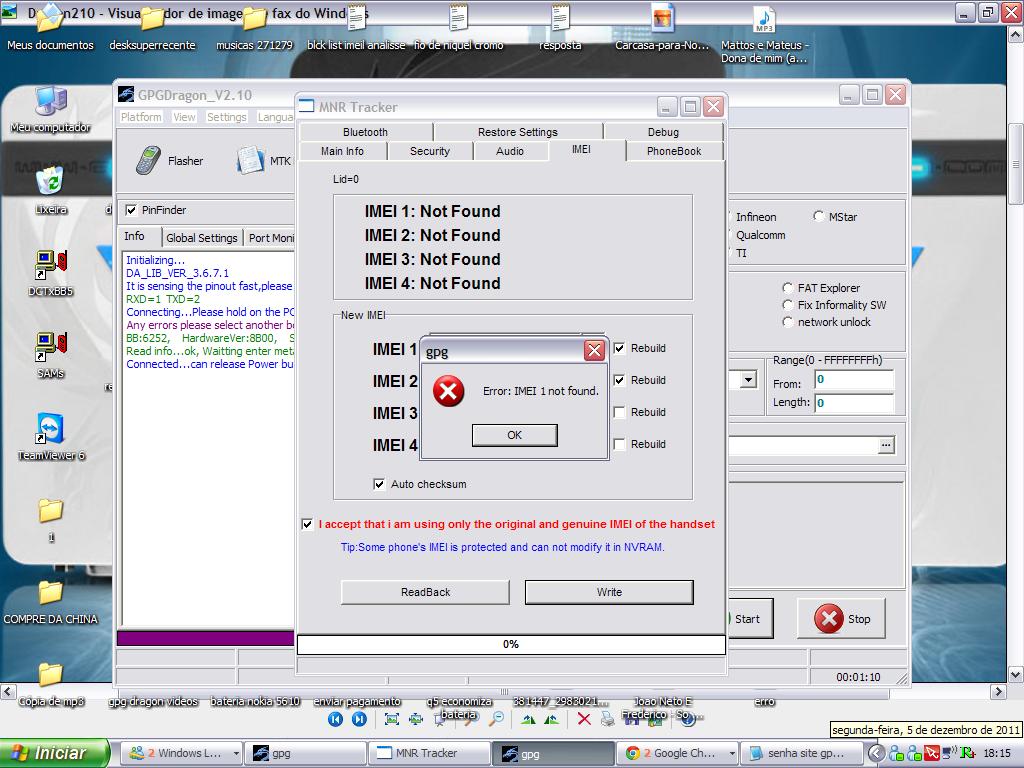Click the Actual Size icon in viewer toolbar
The image size is (1024, 768).
(x=416, y=720)
